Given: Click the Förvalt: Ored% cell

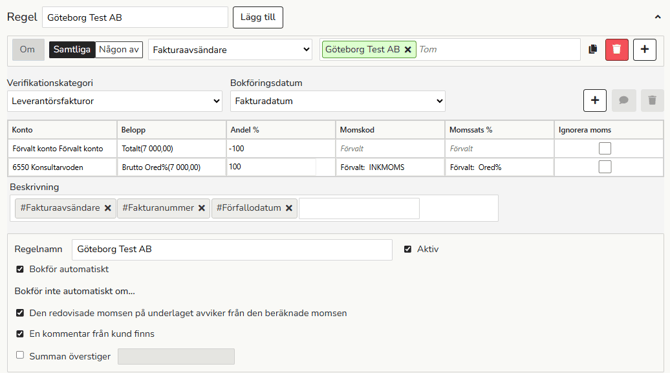Looking at the screenshot, I should pyautogui.click(x=499, y=167).
